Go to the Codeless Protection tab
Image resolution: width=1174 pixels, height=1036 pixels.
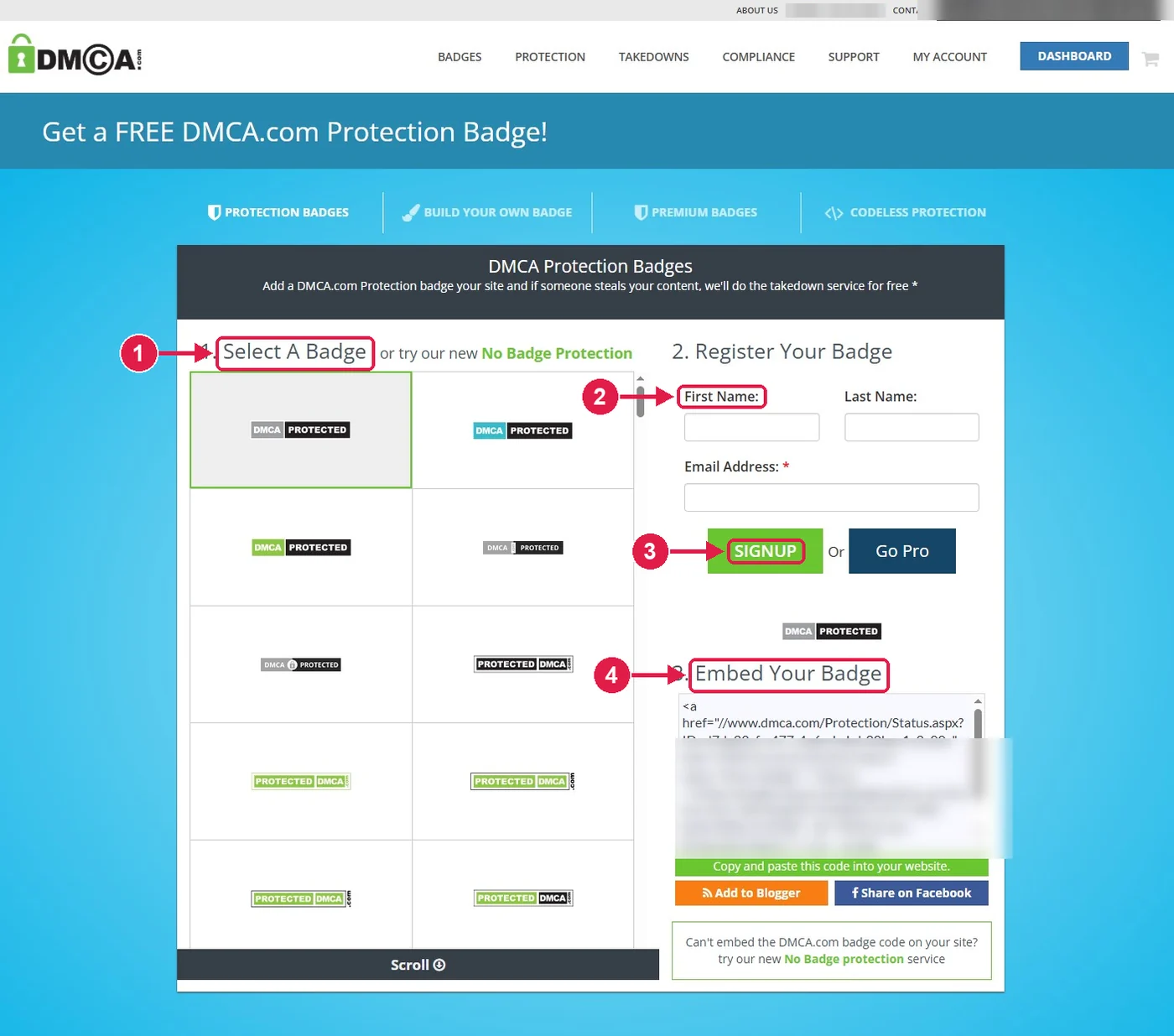tap(906, 212)
